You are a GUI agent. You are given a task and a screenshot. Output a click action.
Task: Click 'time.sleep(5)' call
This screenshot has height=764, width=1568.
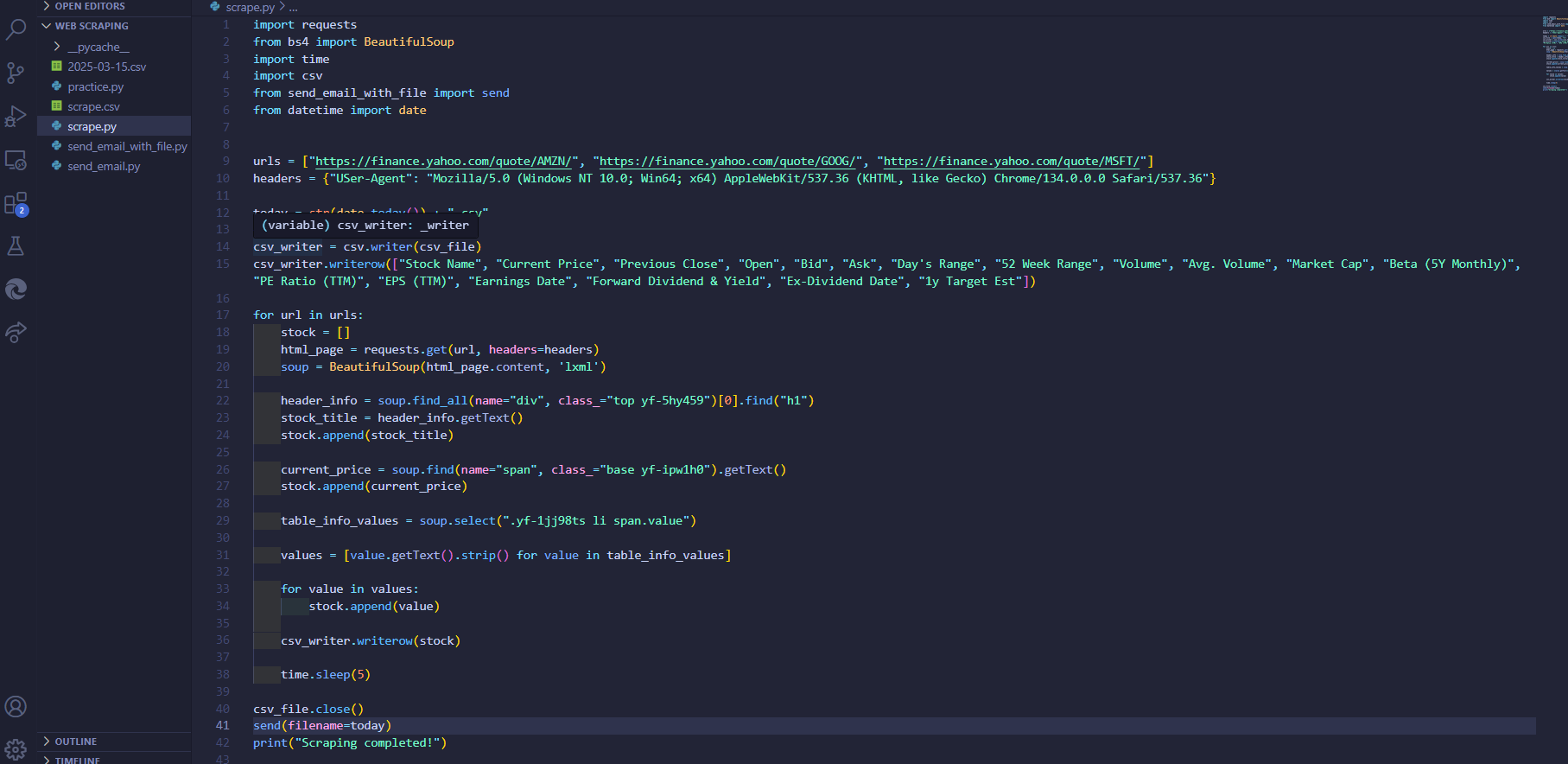(x=326, y=675)
